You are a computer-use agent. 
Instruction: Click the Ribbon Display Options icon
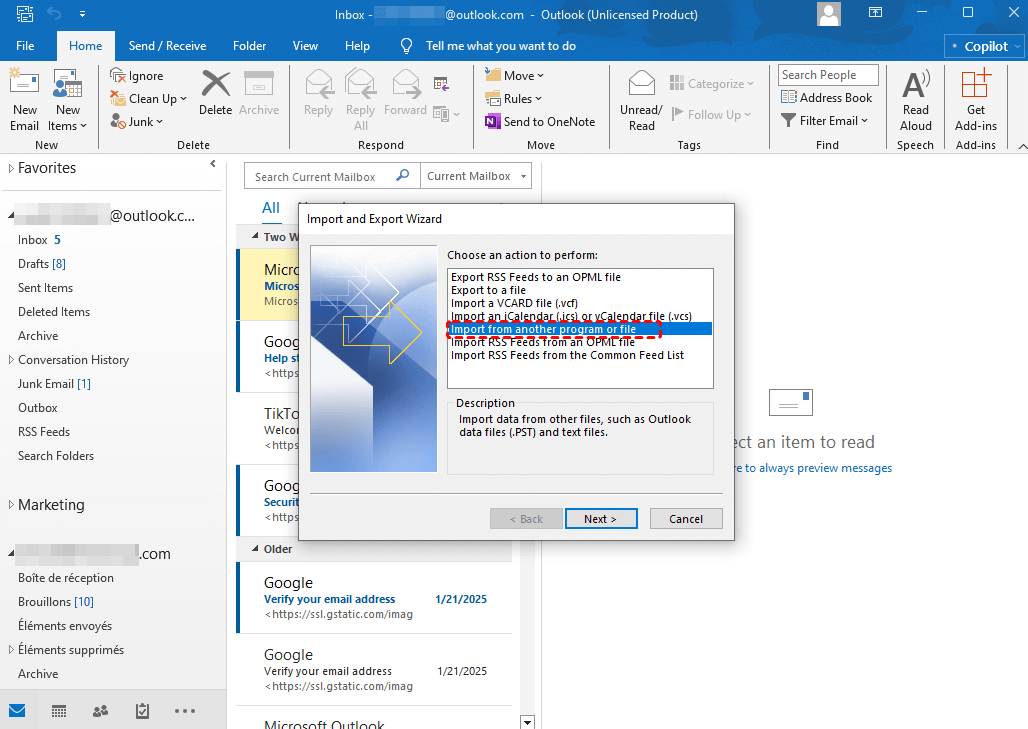click(x=875, y=12)
